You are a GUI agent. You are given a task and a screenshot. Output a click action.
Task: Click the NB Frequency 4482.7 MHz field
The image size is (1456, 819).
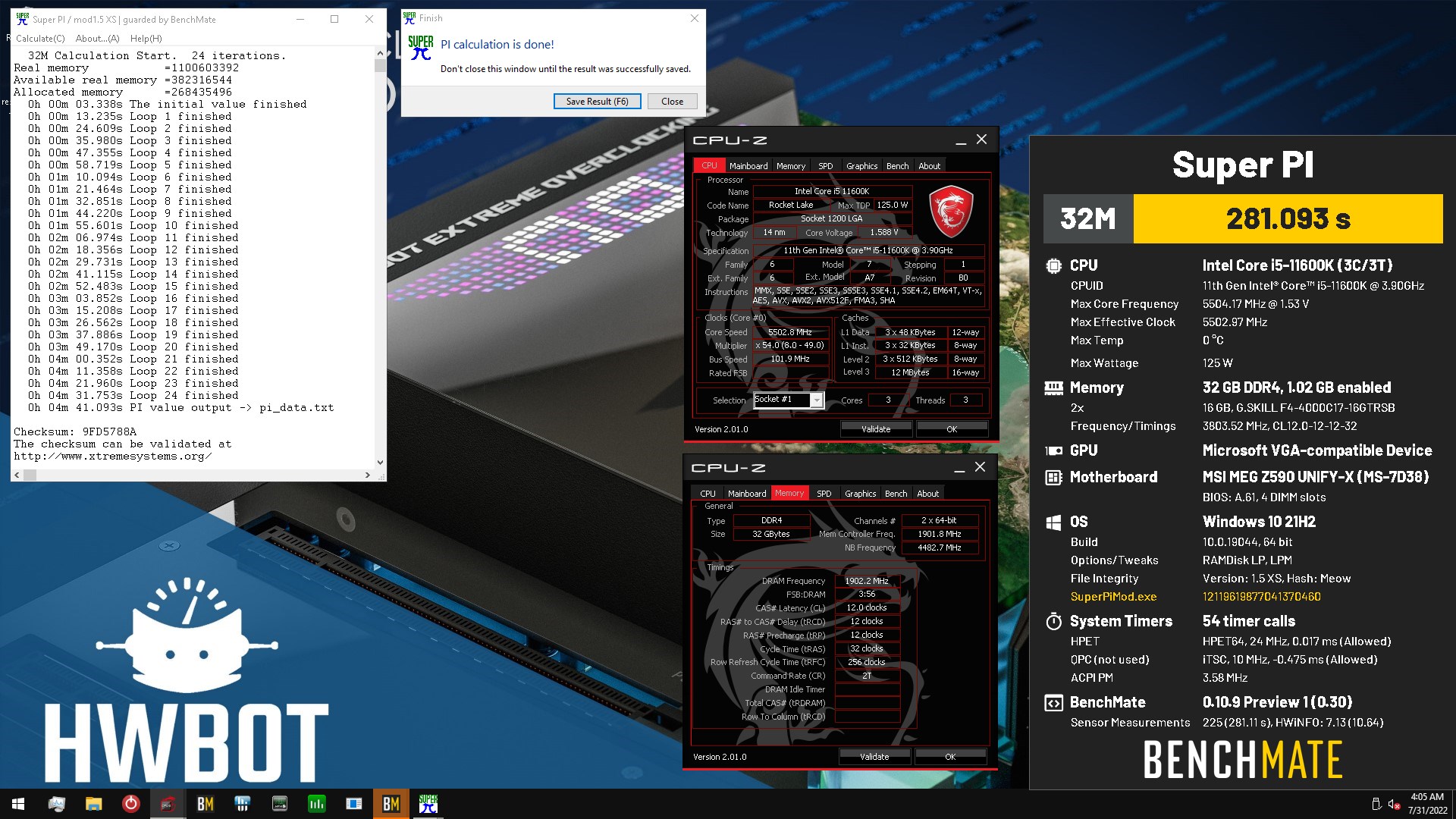(939, 548)
